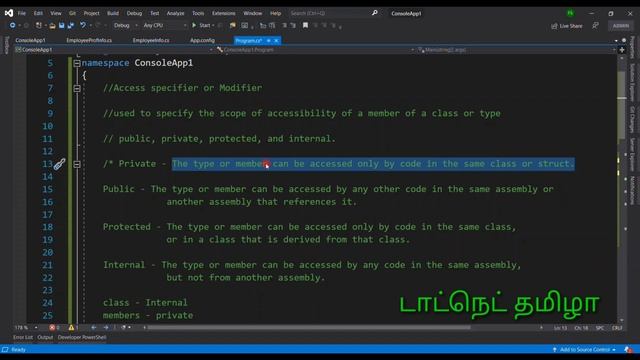
Task: Click the Navigate Backward toolbar icon
Action: (13, 25)
